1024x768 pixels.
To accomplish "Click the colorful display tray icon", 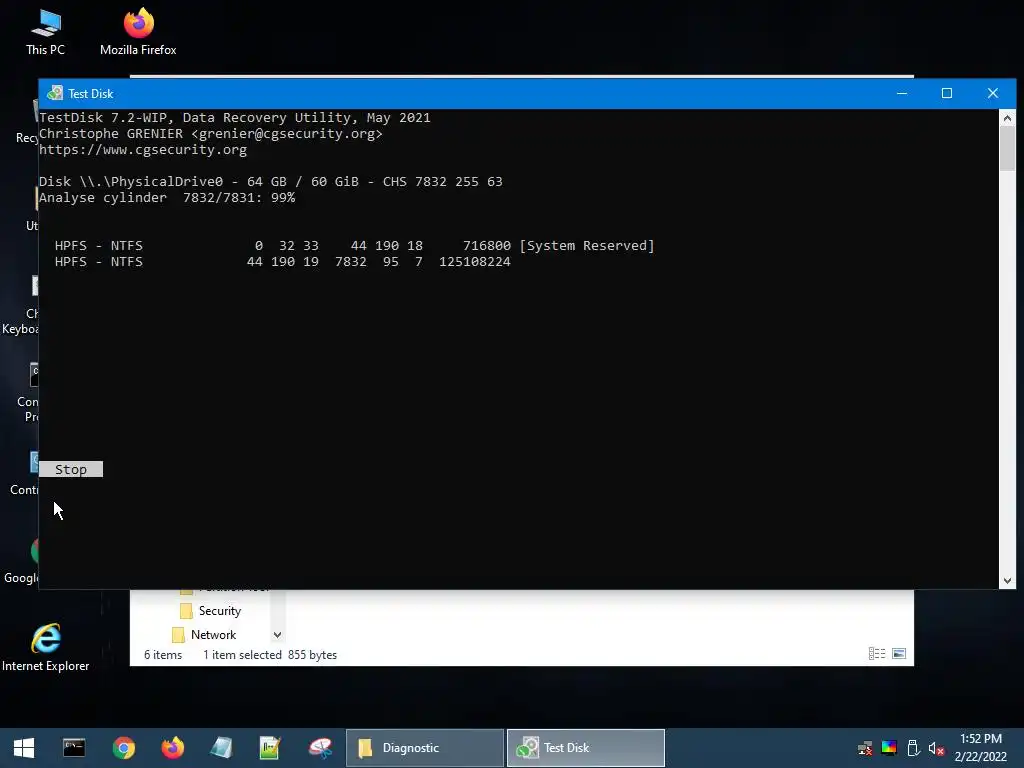I will coord(889,748).
